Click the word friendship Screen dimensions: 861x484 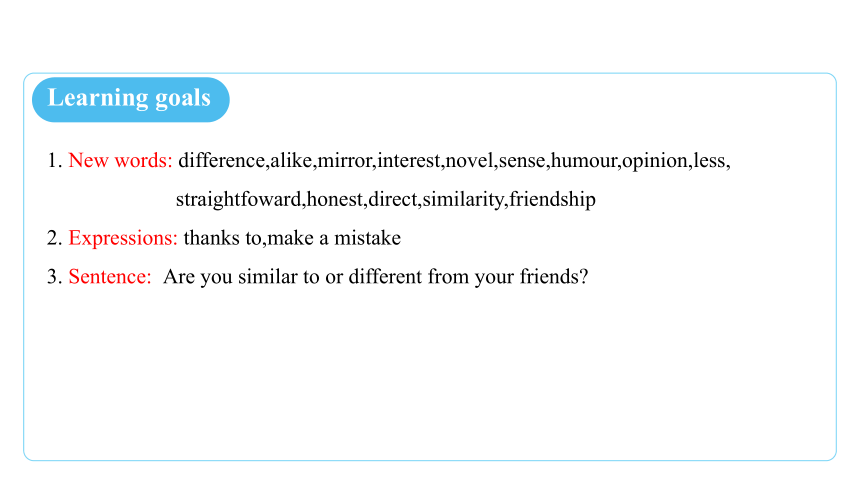(x=552, y=199)
